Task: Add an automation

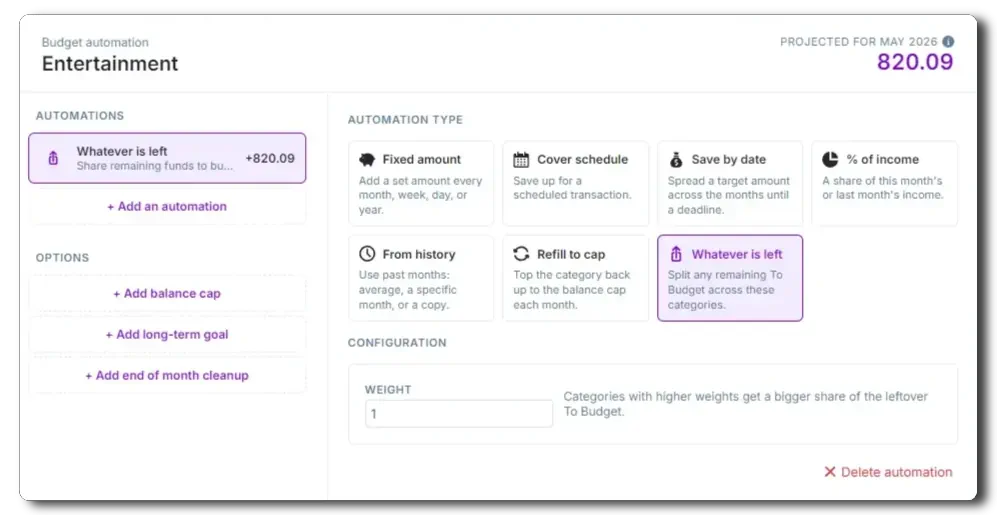Action: (x=167, y=207)
